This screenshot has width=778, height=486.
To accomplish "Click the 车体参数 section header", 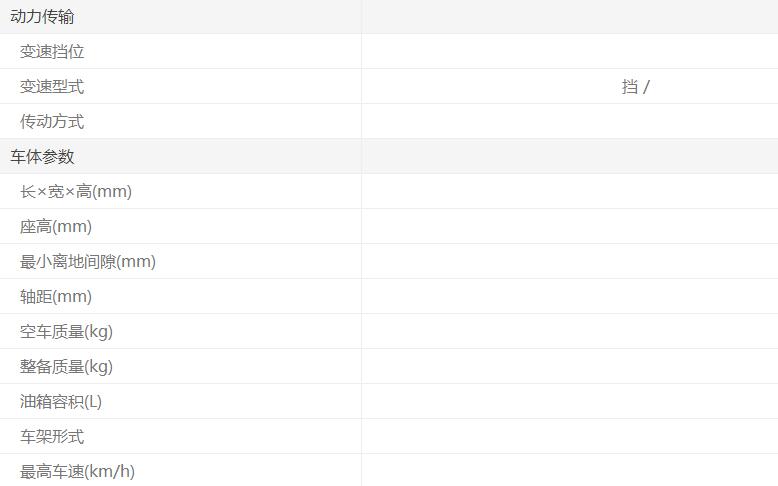I will [42, 157].
